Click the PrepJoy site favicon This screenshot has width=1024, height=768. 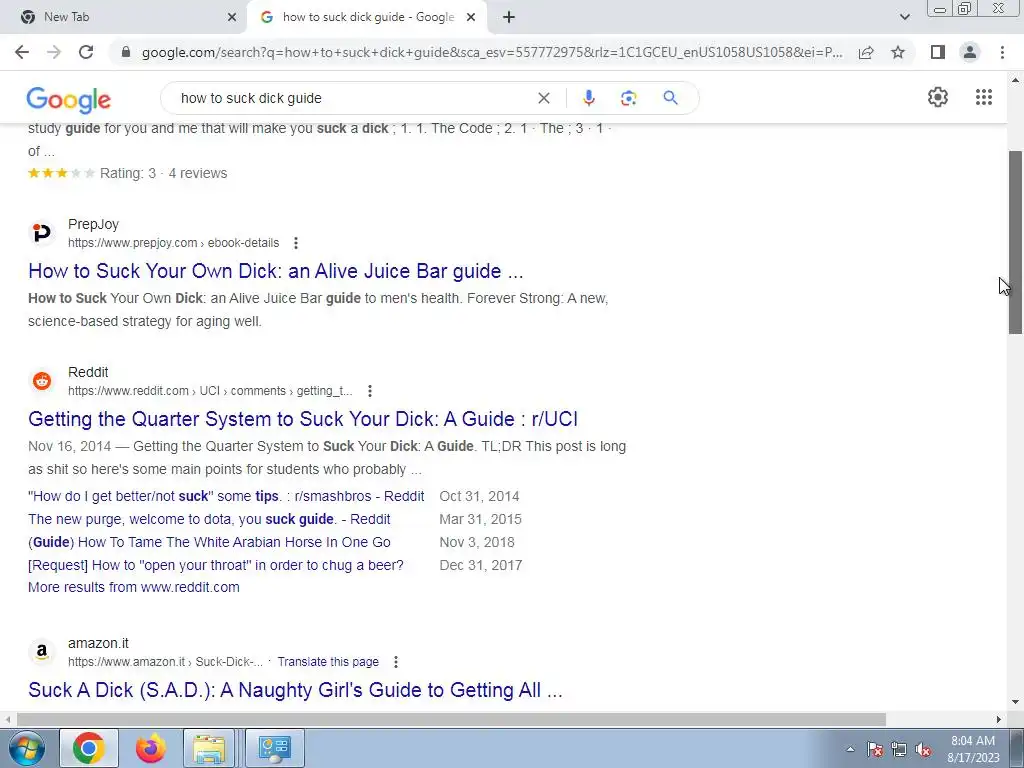pos(42,233)
